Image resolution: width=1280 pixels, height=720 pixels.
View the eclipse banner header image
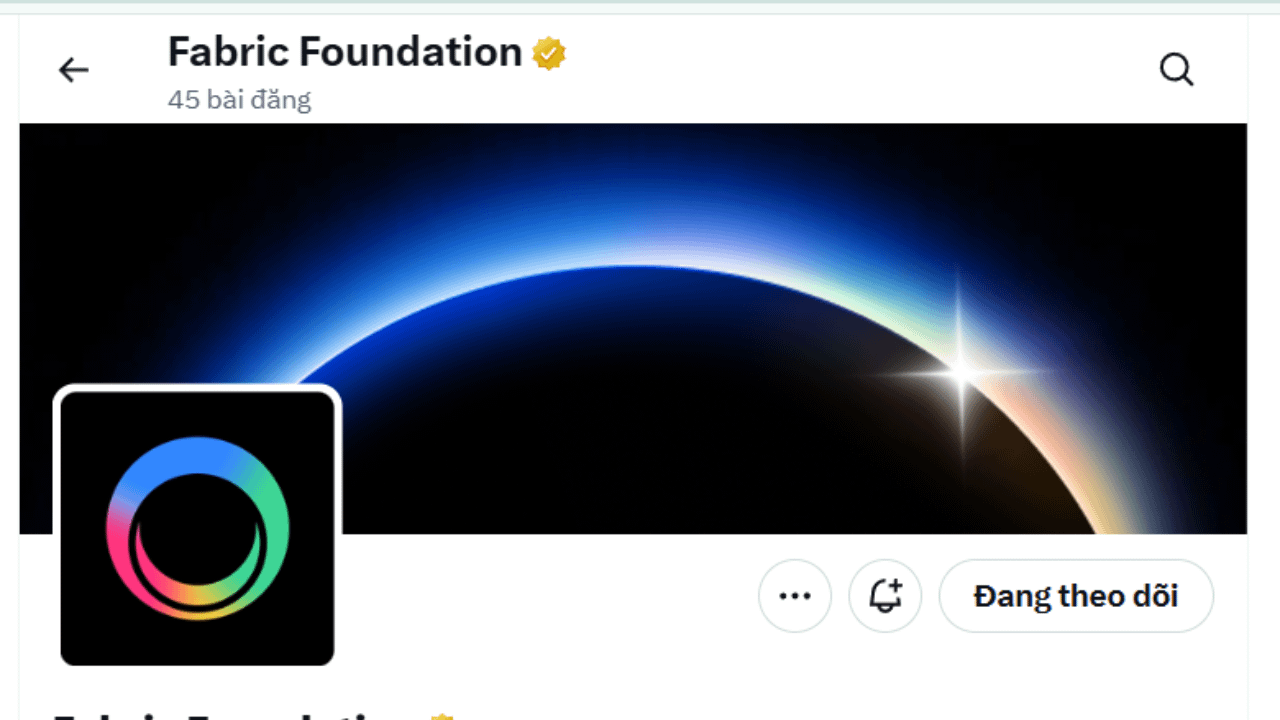point(633,328)
